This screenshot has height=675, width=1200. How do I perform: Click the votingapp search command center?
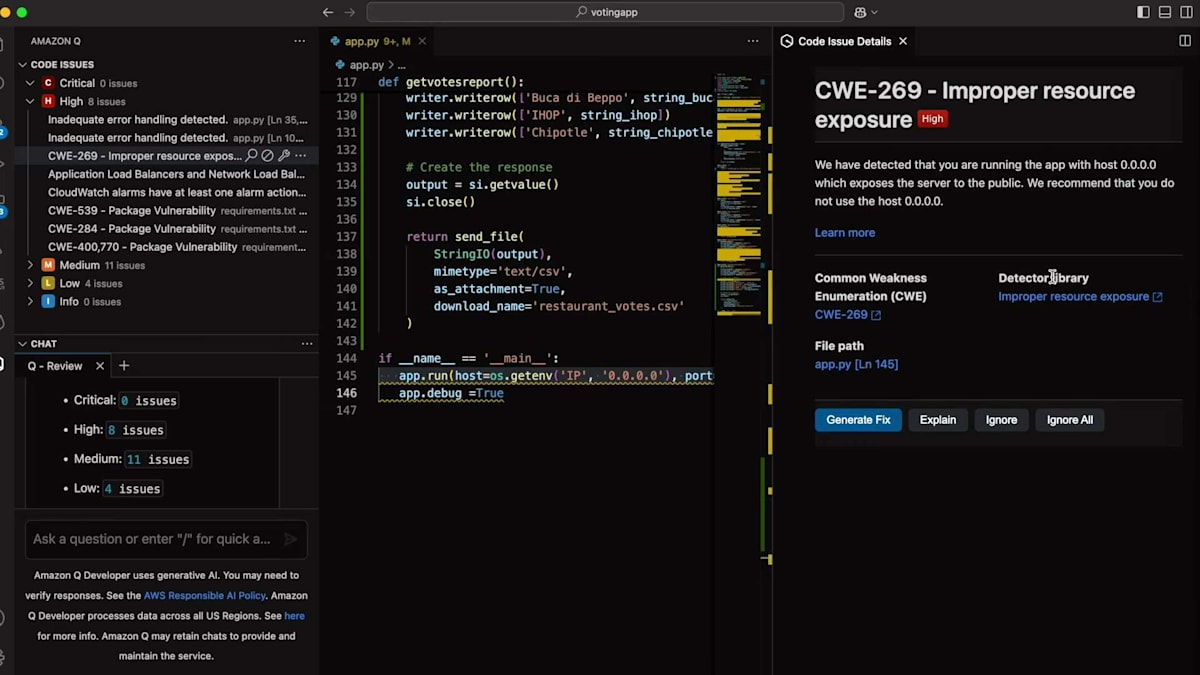[605, 12]
